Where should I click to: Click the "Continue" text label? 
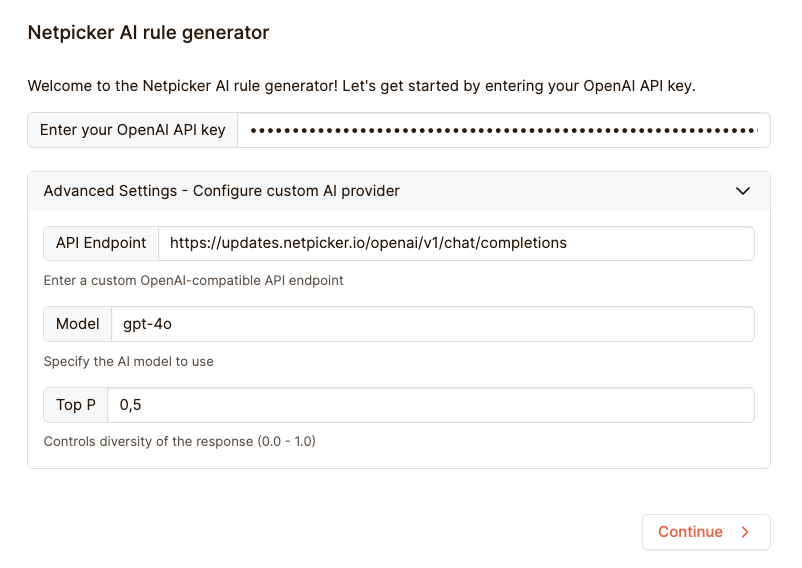coord(690,532)
